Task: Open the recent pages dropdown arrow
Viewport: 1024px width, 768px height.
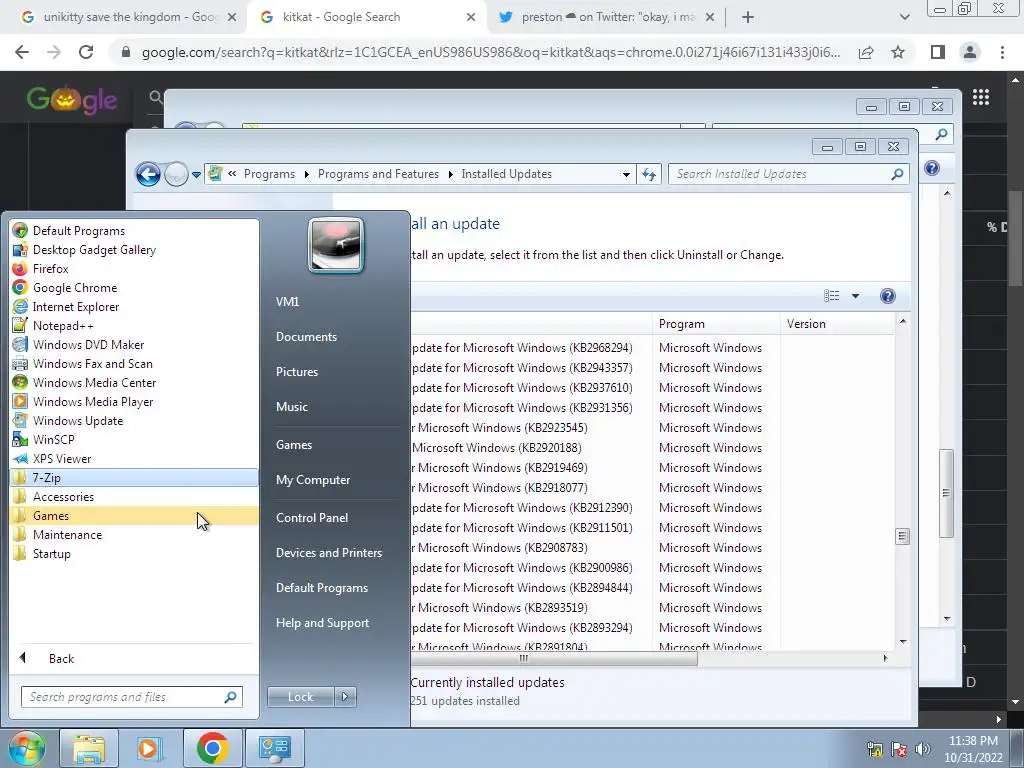Action: [196, 175]
